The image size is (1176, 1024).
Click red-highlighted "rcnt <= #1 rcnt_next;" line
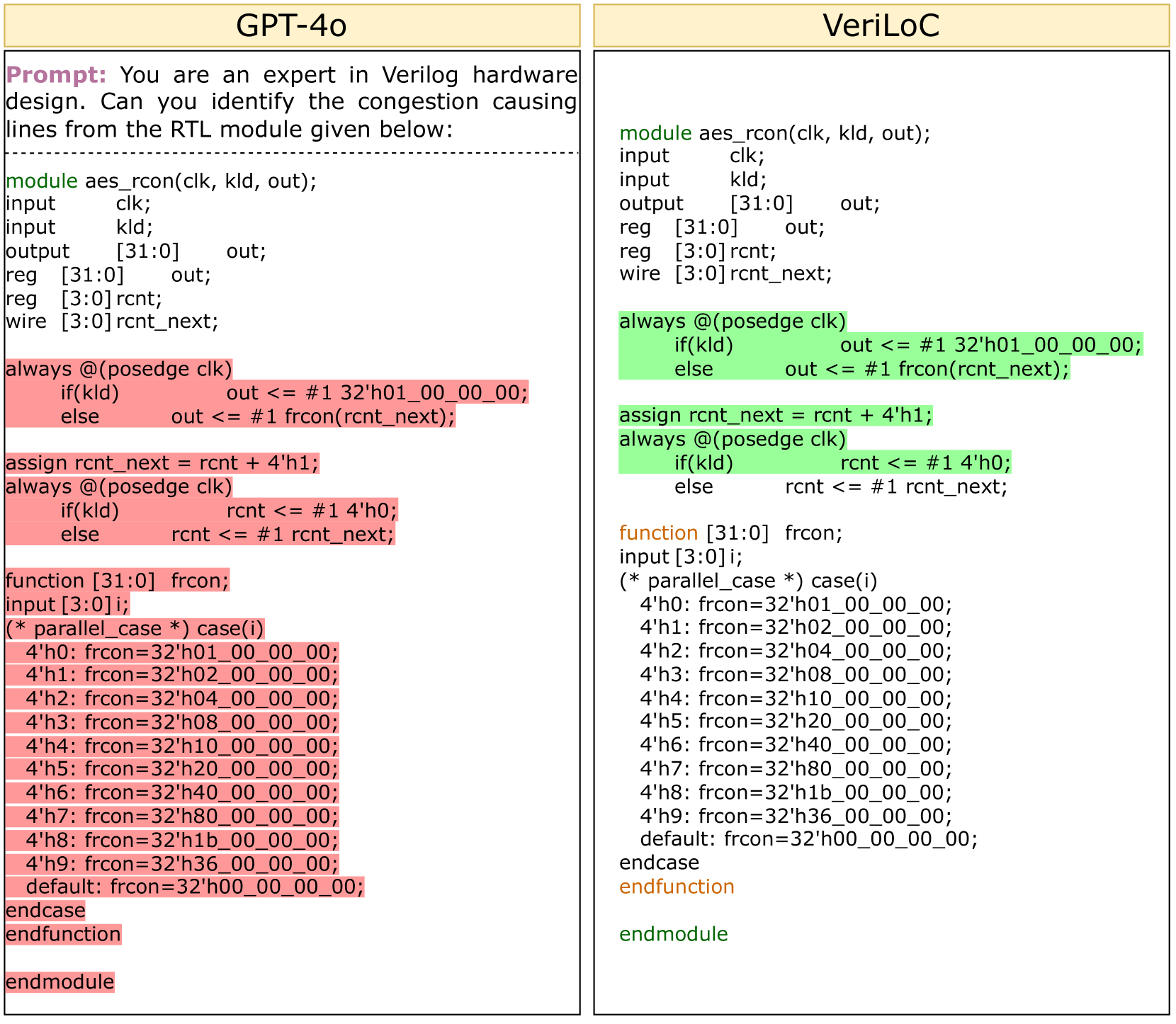[x=200, y=534]
